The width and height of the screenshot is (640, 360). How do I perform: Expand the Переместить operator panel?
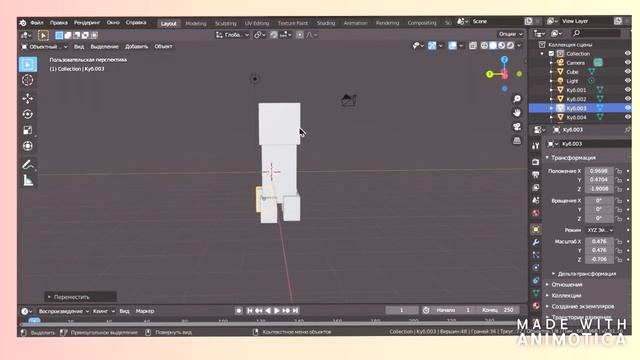coord(80,297)
